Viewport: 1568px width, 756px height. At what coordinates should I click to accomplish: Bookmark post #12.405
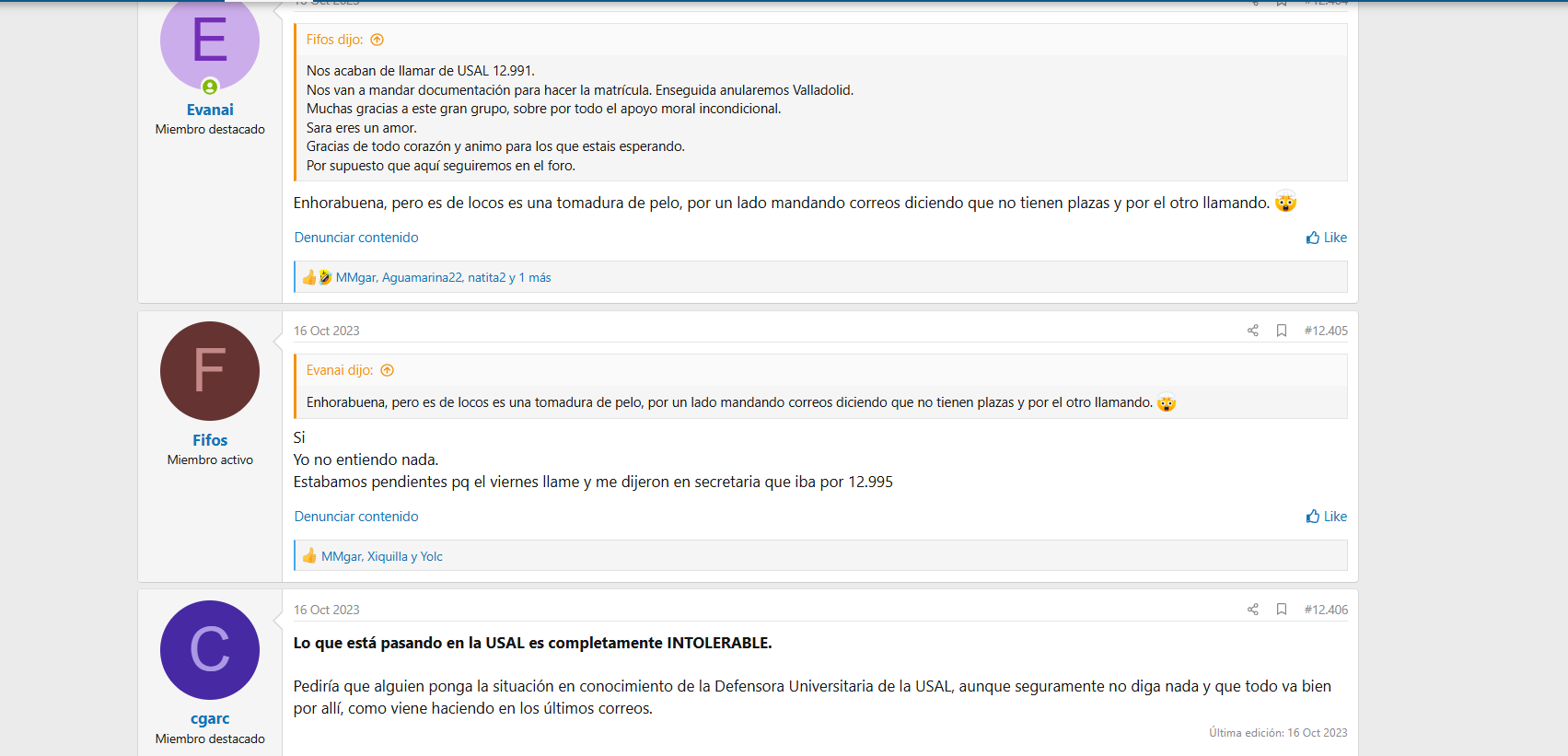[1282, 331]
